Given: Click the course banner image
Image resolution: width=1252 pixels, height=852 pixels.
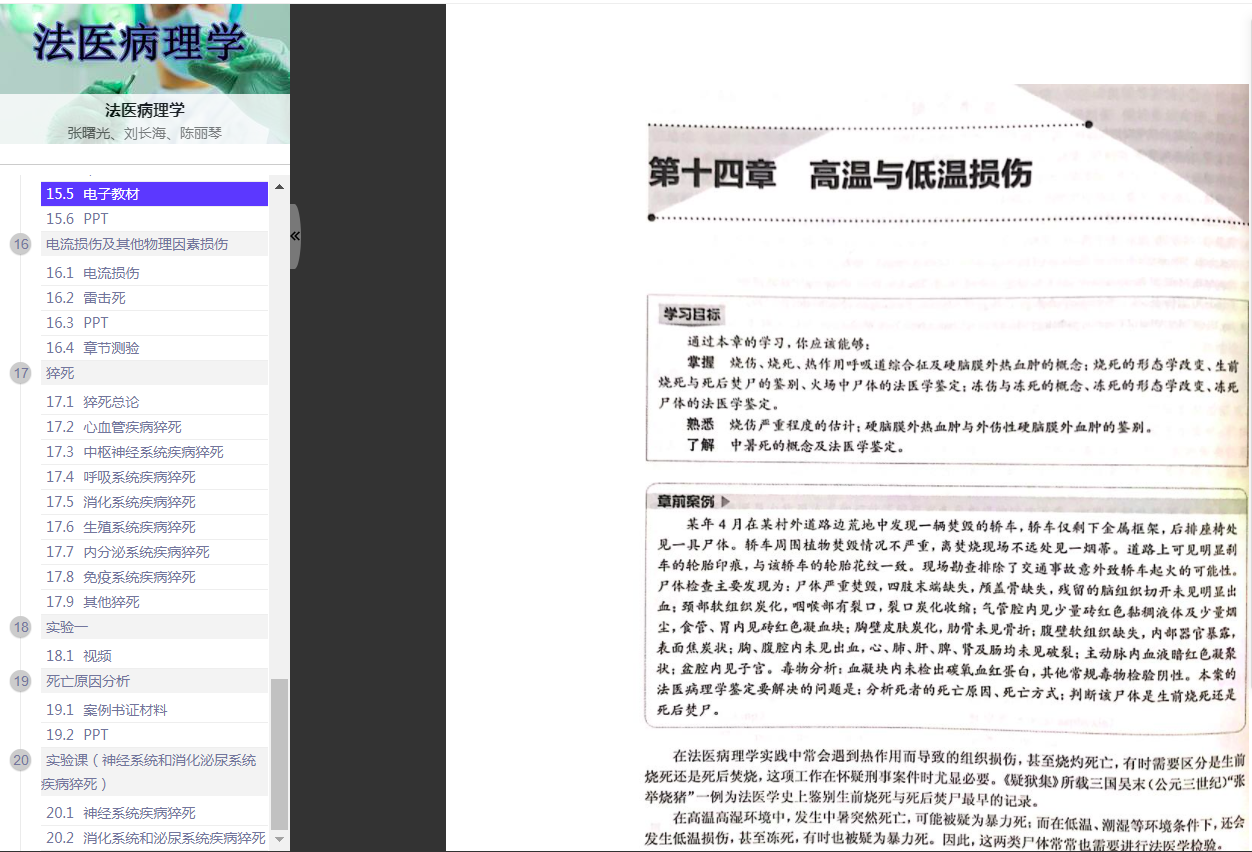Looking at the screenshot, I should tap(145, 47).
